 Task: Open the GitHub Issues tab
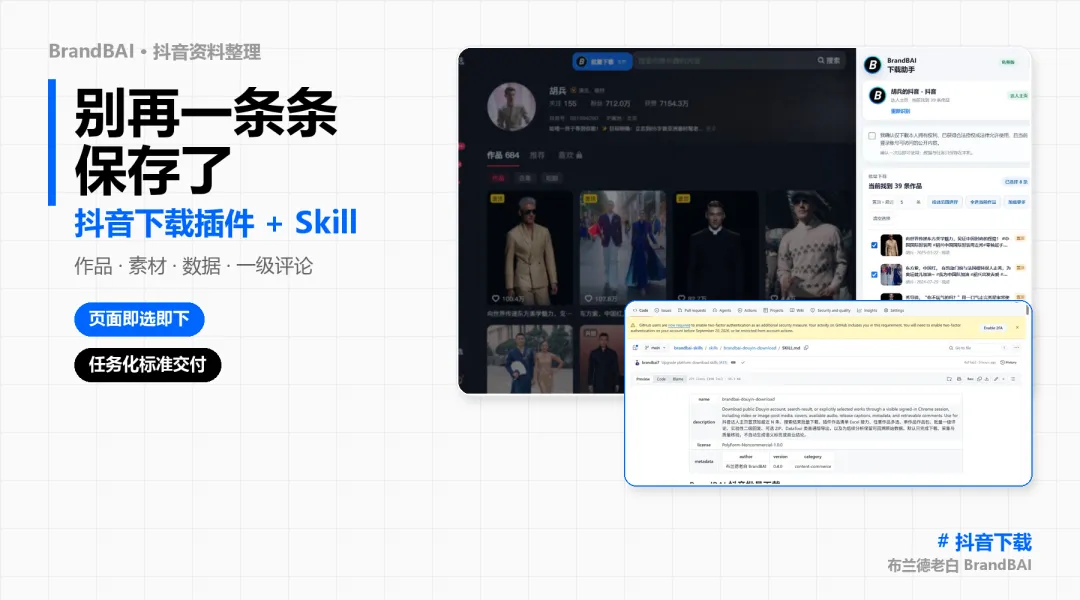(x=663, y=310)
